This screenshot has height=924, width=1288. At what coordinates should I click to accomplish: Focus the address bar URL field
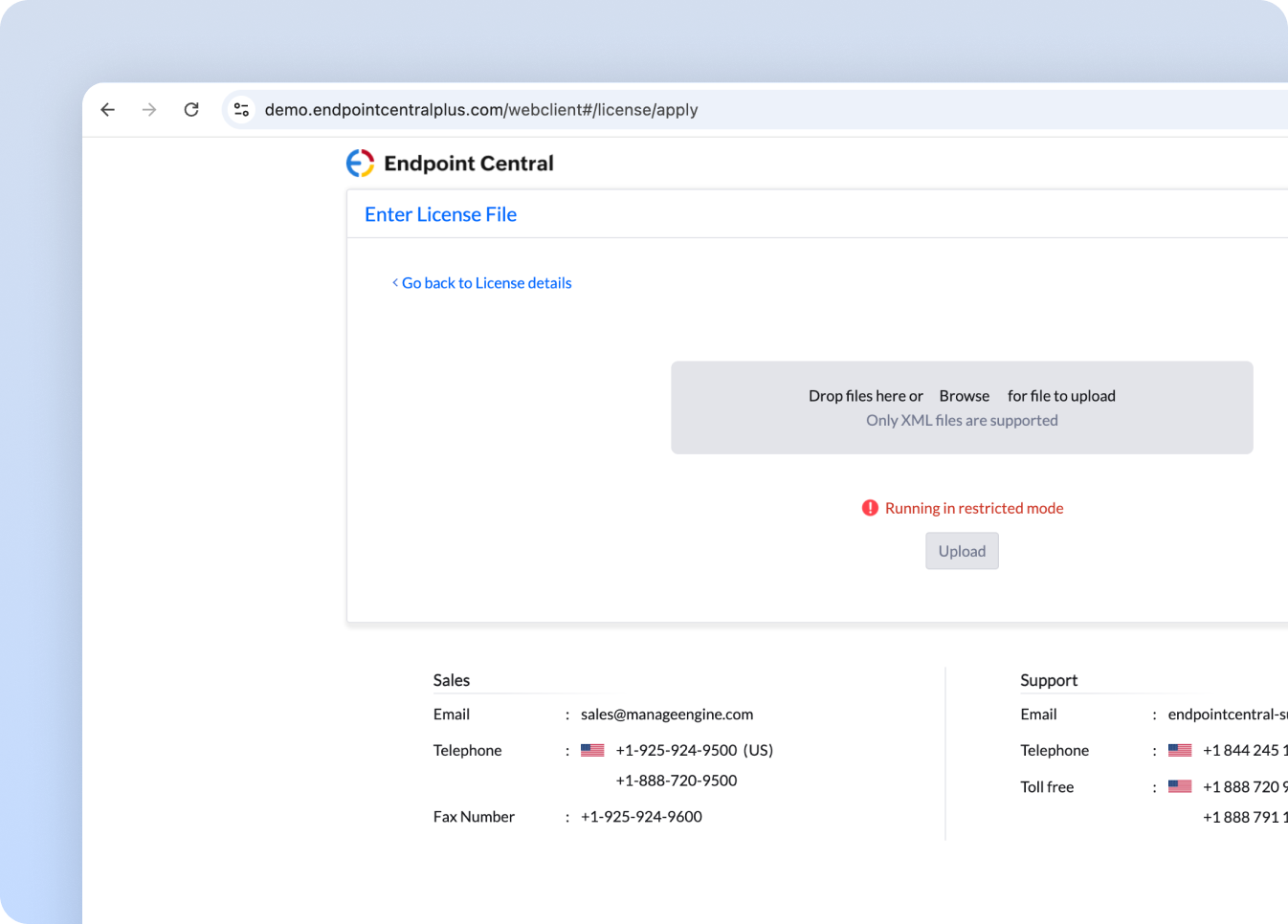point(756,110)
